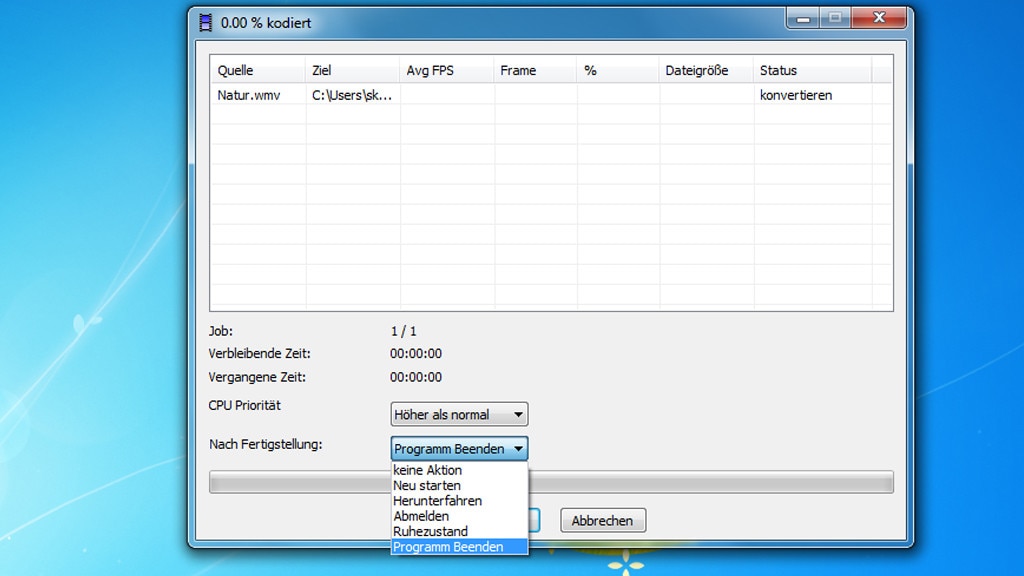Select 'Herunterfahren' in the dropdown list
This screenshot has width=1024, height=576.
459,501
